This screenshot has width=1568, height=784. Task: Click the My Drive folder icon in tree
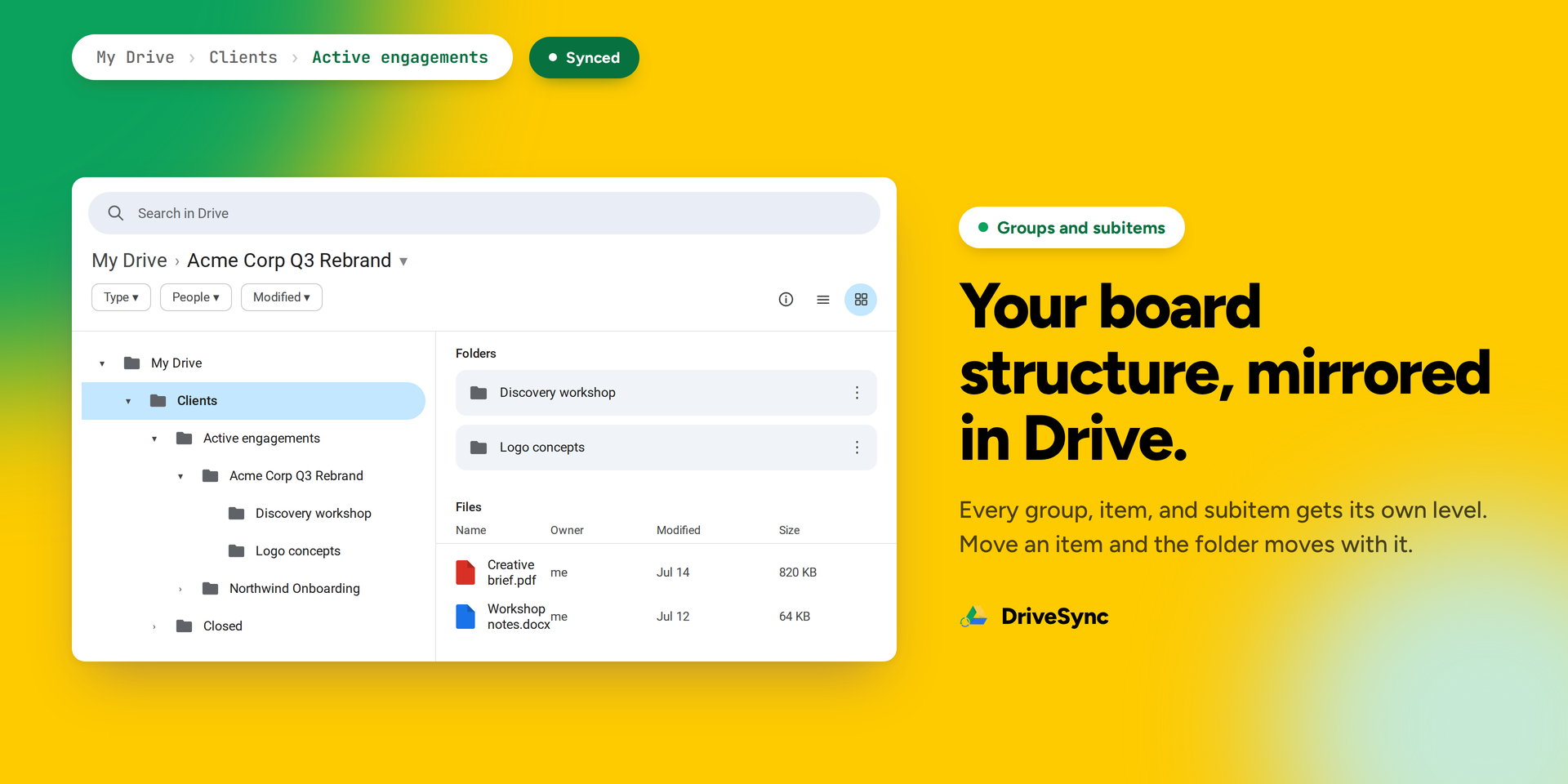coord(131,363)
